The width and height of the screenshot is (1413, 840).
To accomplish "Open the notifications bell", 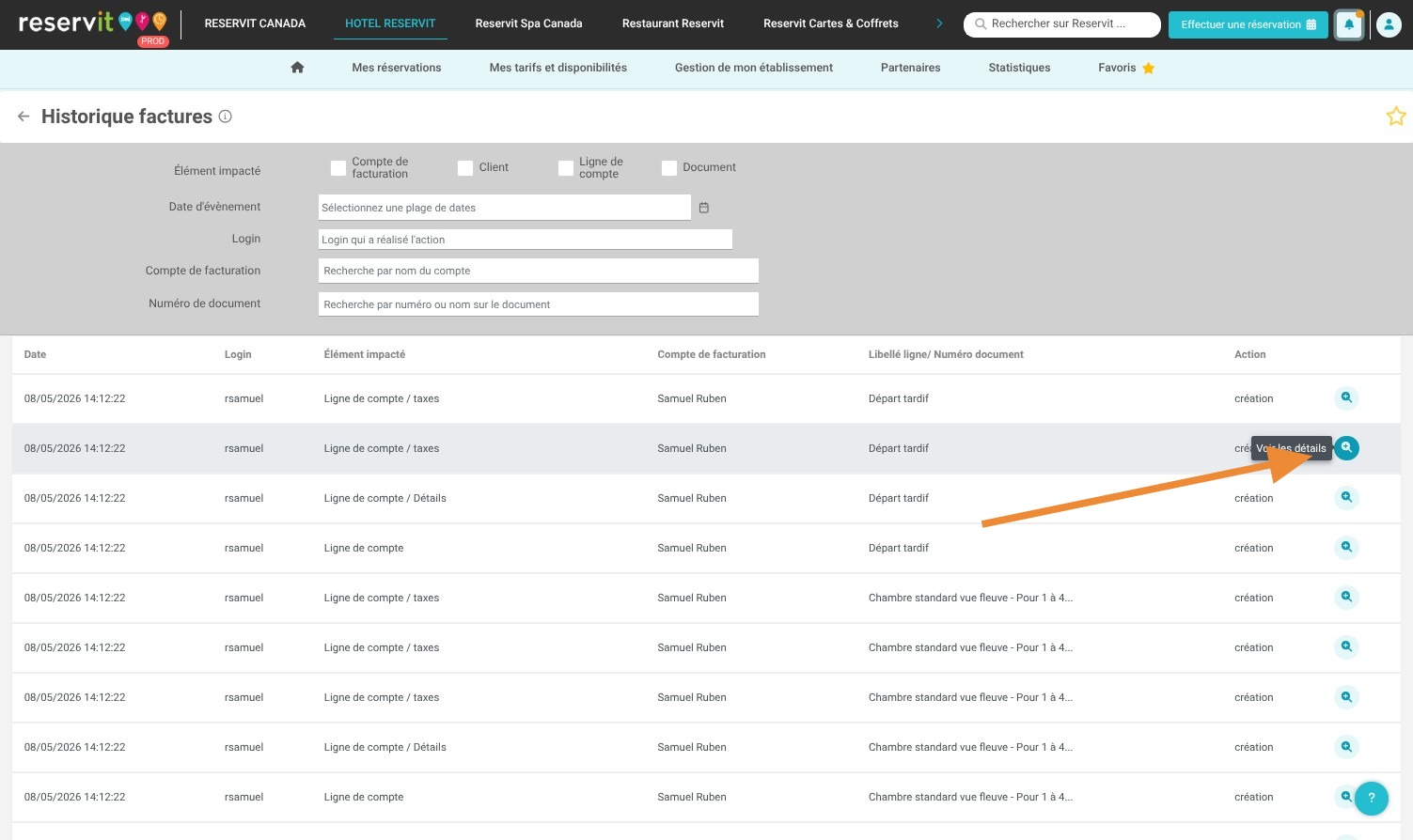I will tap(1349, 24).
